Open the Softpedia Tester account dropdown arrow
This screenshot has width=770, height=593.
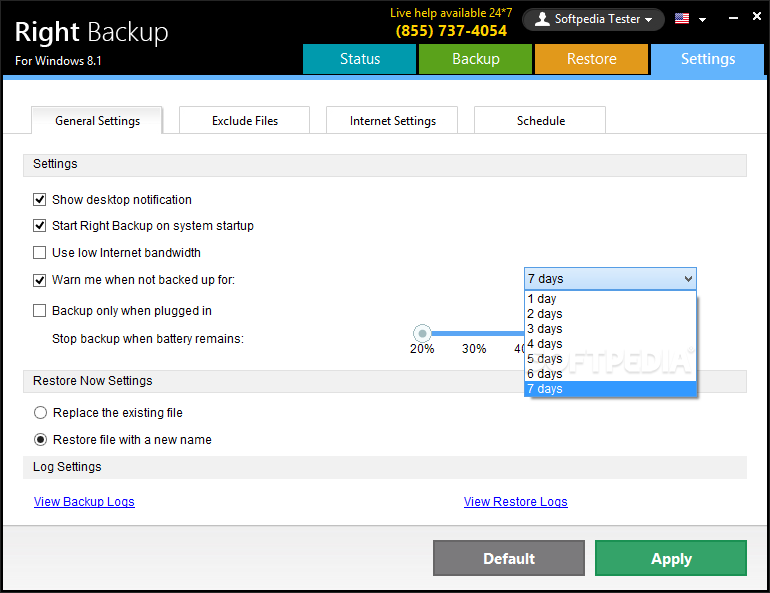pos(649,20)
